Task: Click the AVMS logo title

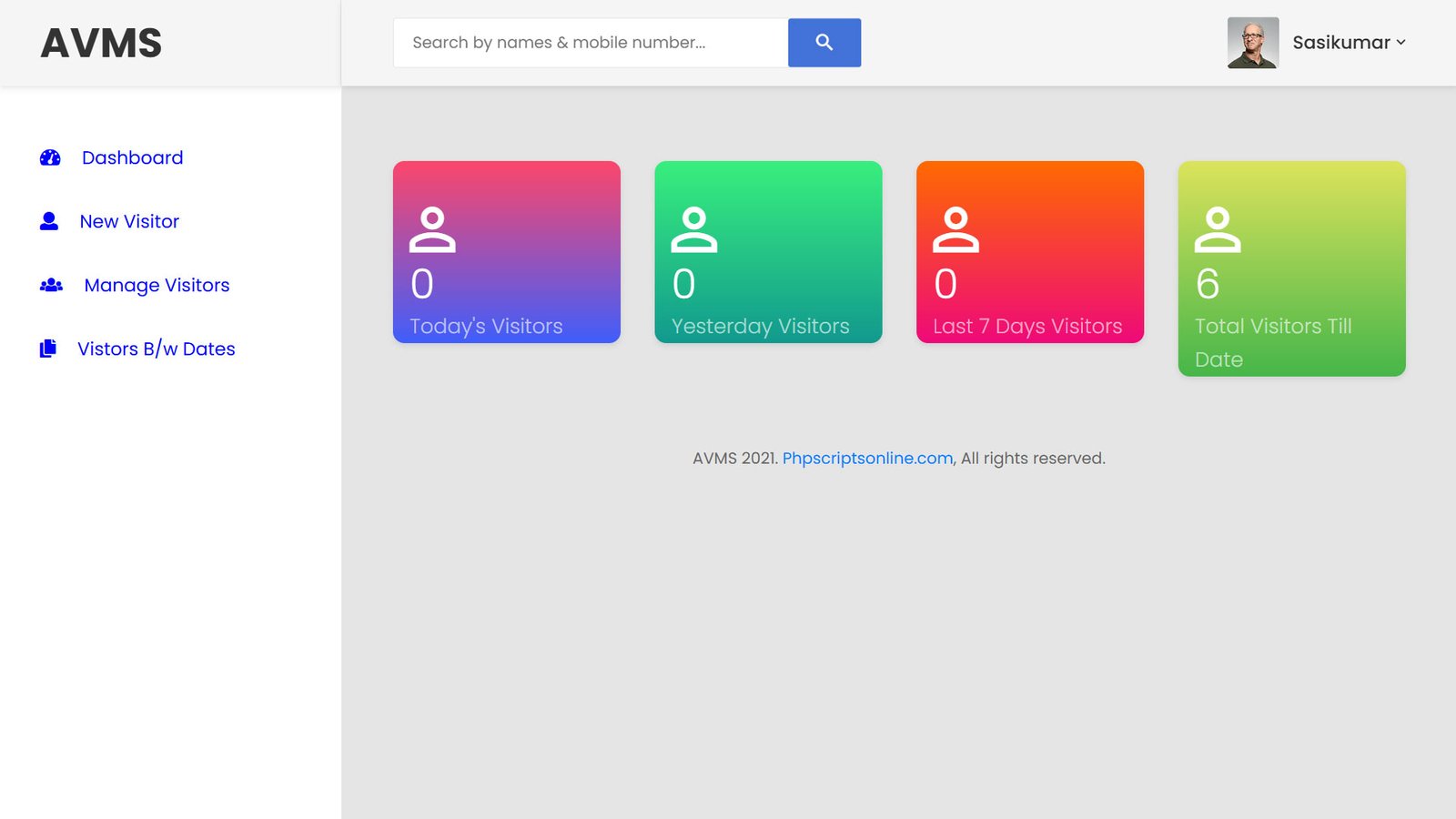Action: point(101,43)
